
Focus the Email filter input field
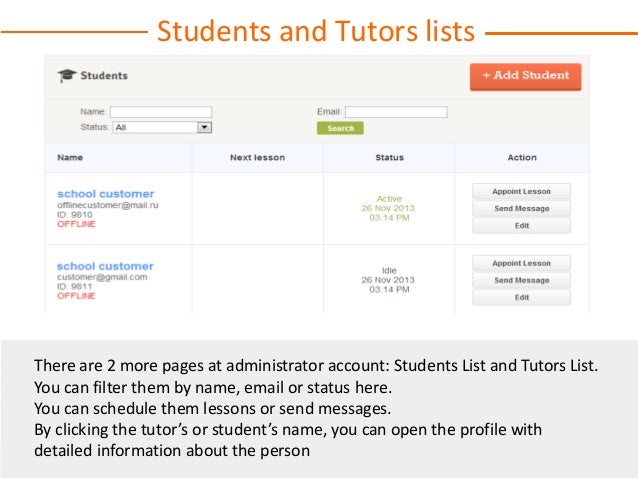click(x=397, y=112)
